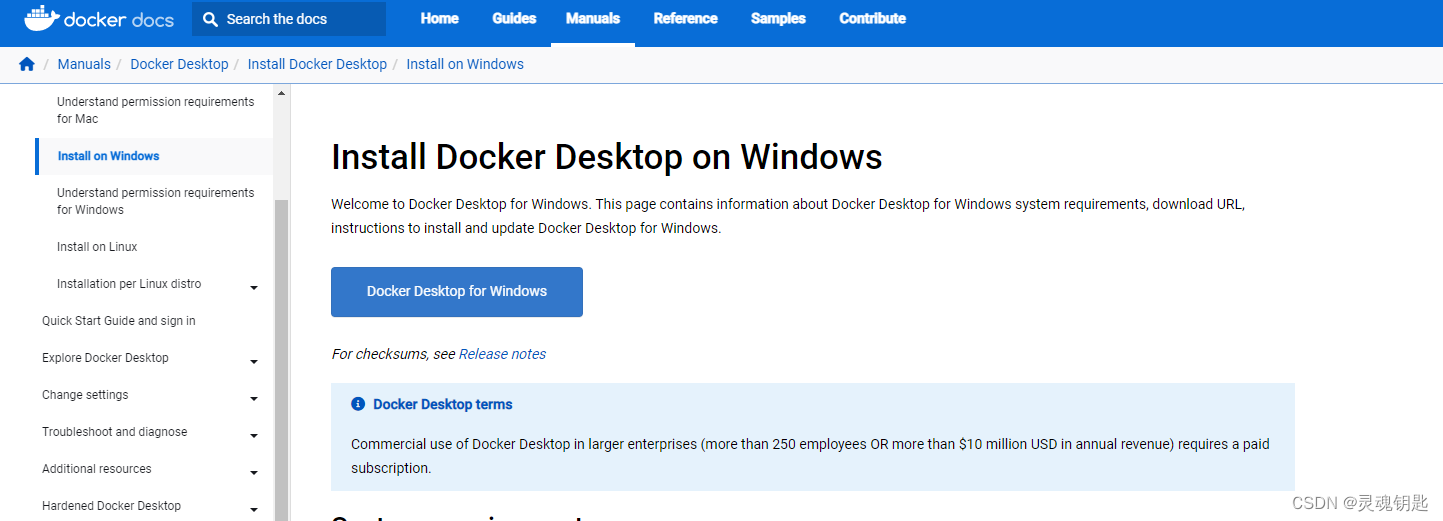Click the sidebar scrollbar thumb
1443x521 pixels.
(x=281, y=360)
